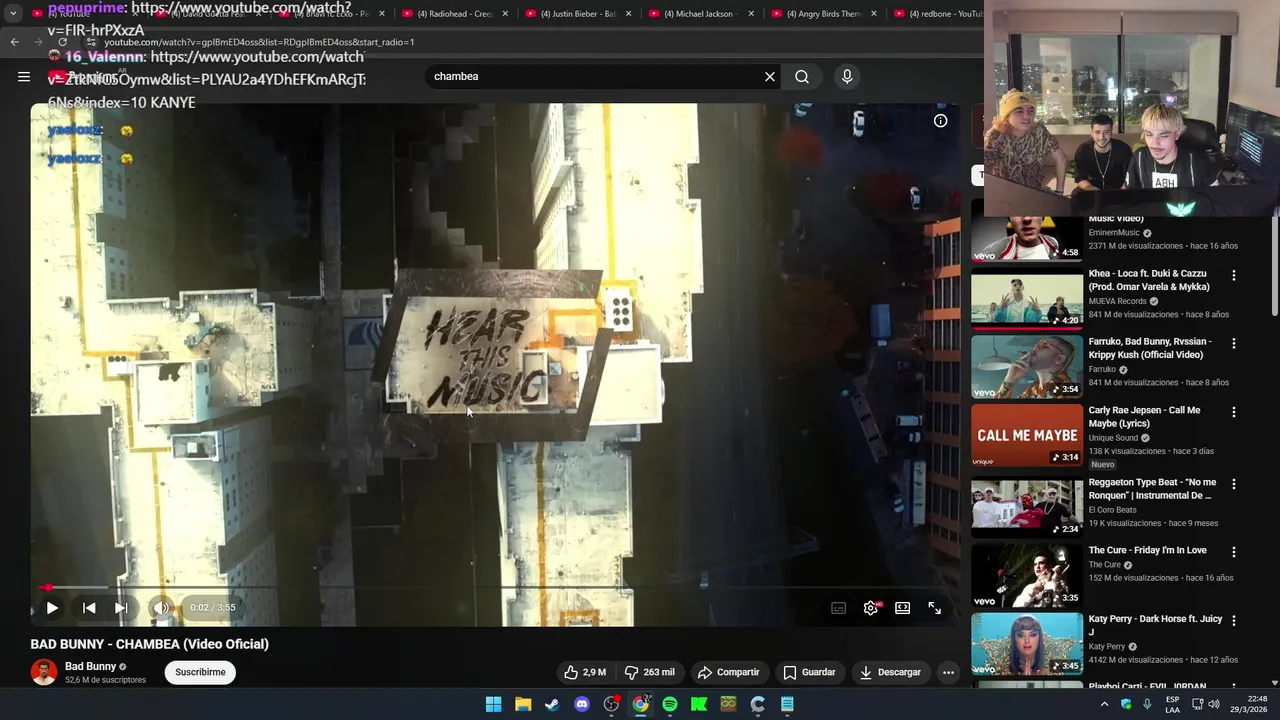
Task: Open Spotify from the taskbar
Action: coord(670,704)
